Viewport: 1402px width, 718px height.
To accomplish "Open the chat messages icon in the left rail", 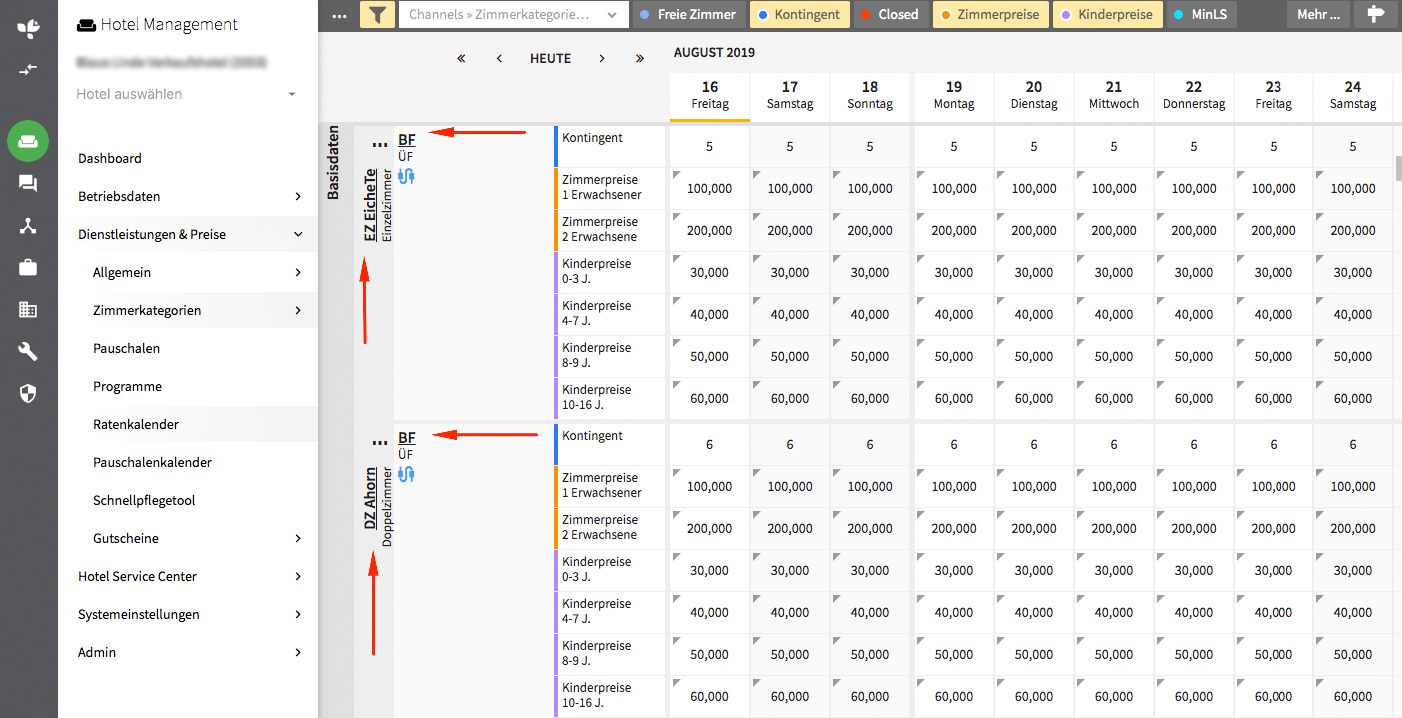I will pos(28,183).
